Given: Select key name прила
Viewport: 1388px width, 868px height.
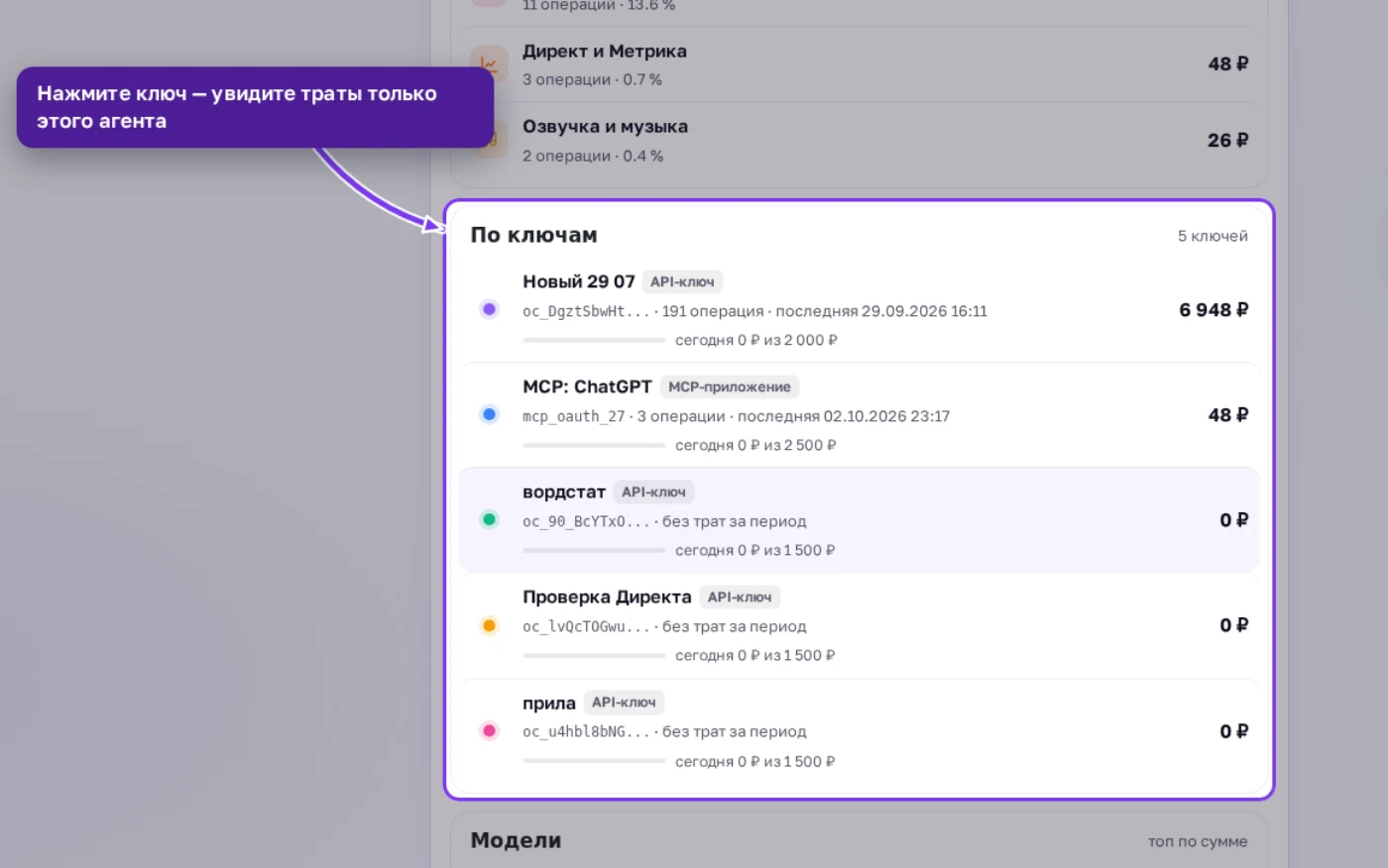Looking at the screenshot, I should pyautogui.click(x=549, y=703).
